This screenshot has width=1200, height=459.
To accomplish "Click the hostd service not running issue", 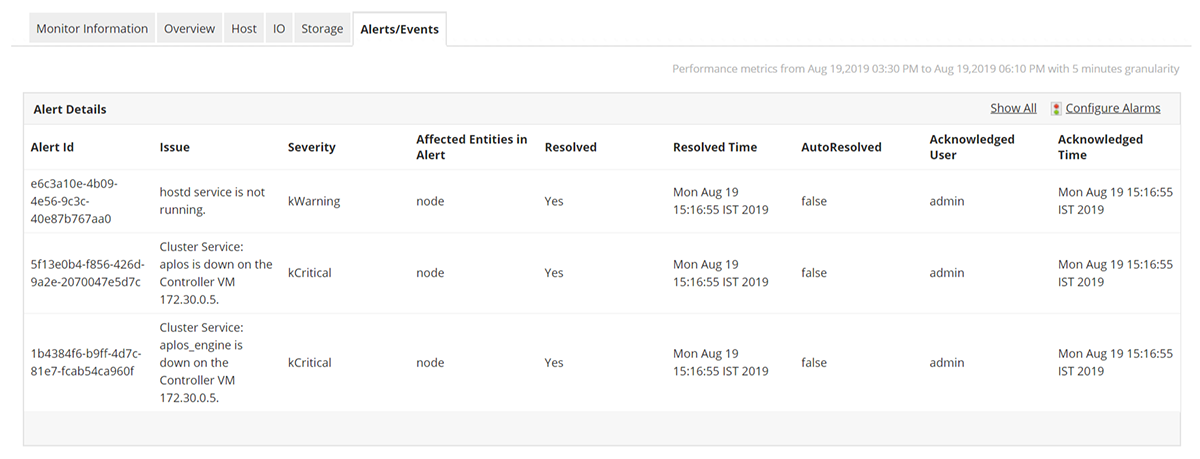I will (212, 201).
